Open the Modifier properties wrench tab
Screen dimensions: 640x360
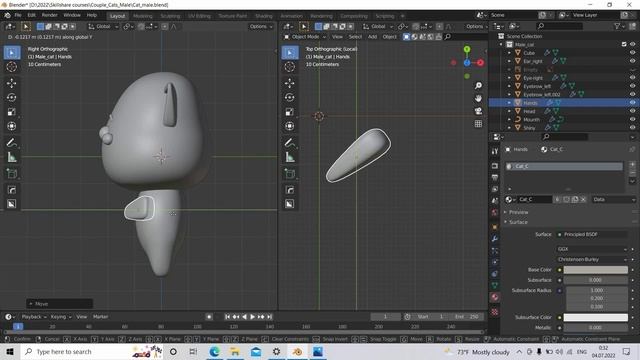(495, 239)
